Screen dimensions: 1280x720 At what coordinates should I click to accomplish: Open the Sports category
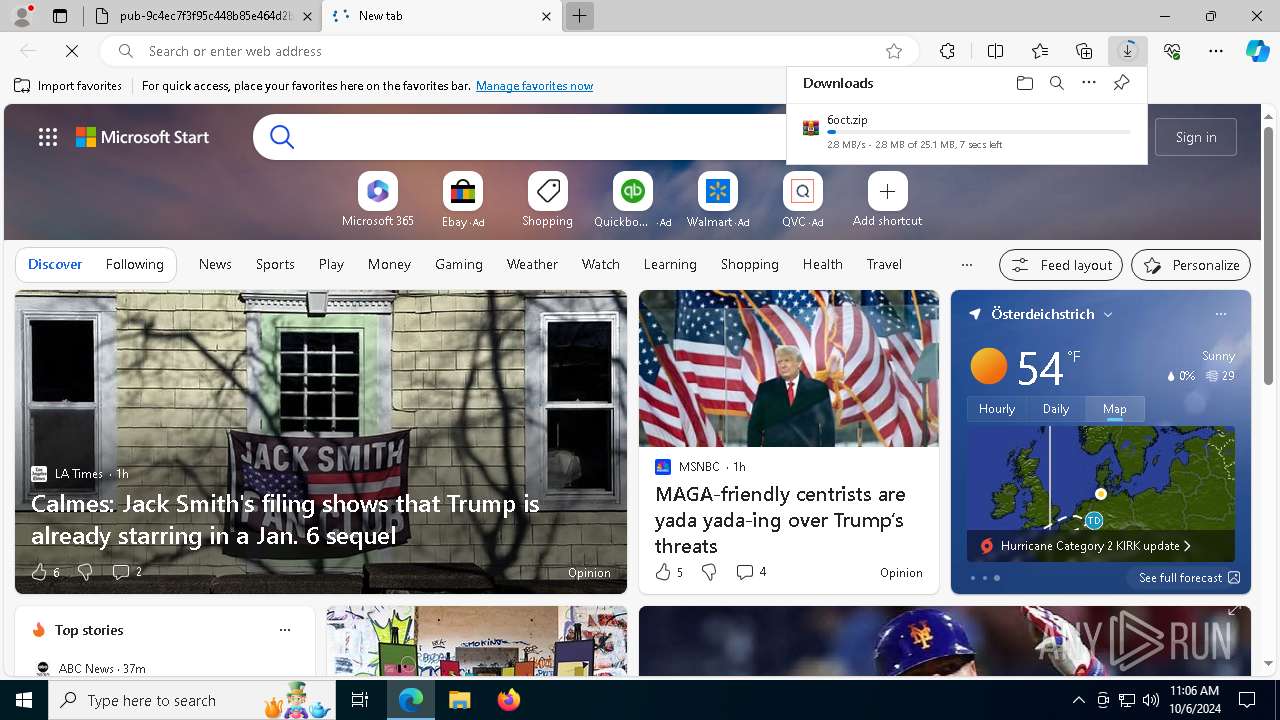point(275,264)
